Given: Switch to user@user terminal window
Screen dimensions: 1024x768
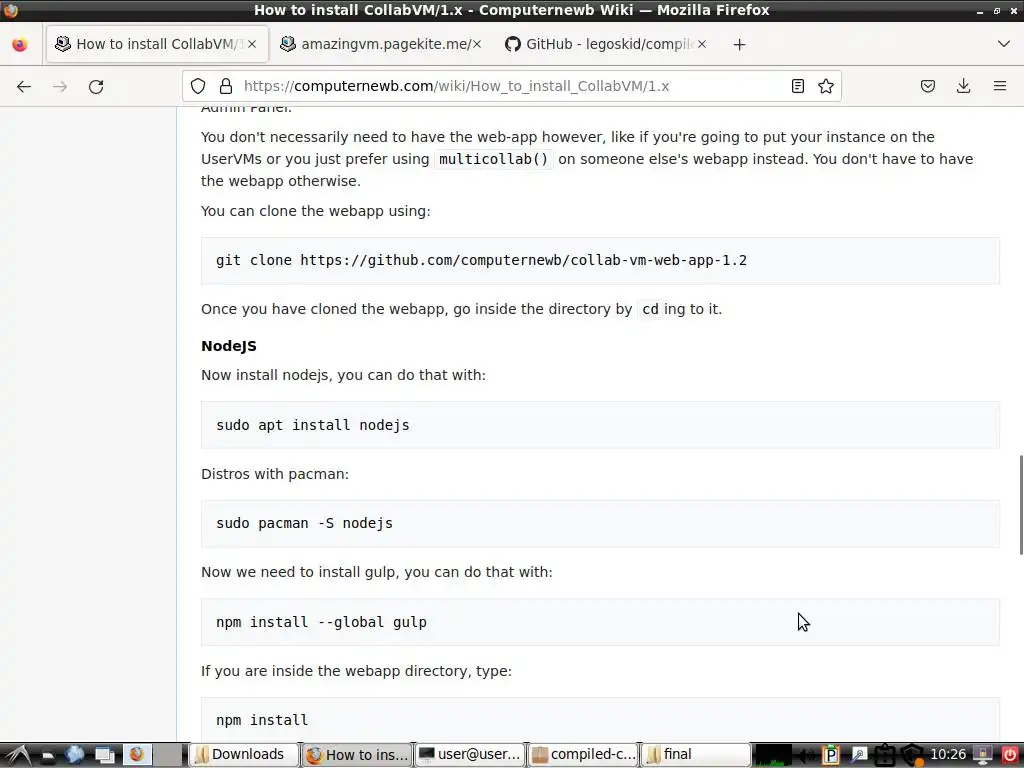Looking at the screenshot, I should [470, 755].
